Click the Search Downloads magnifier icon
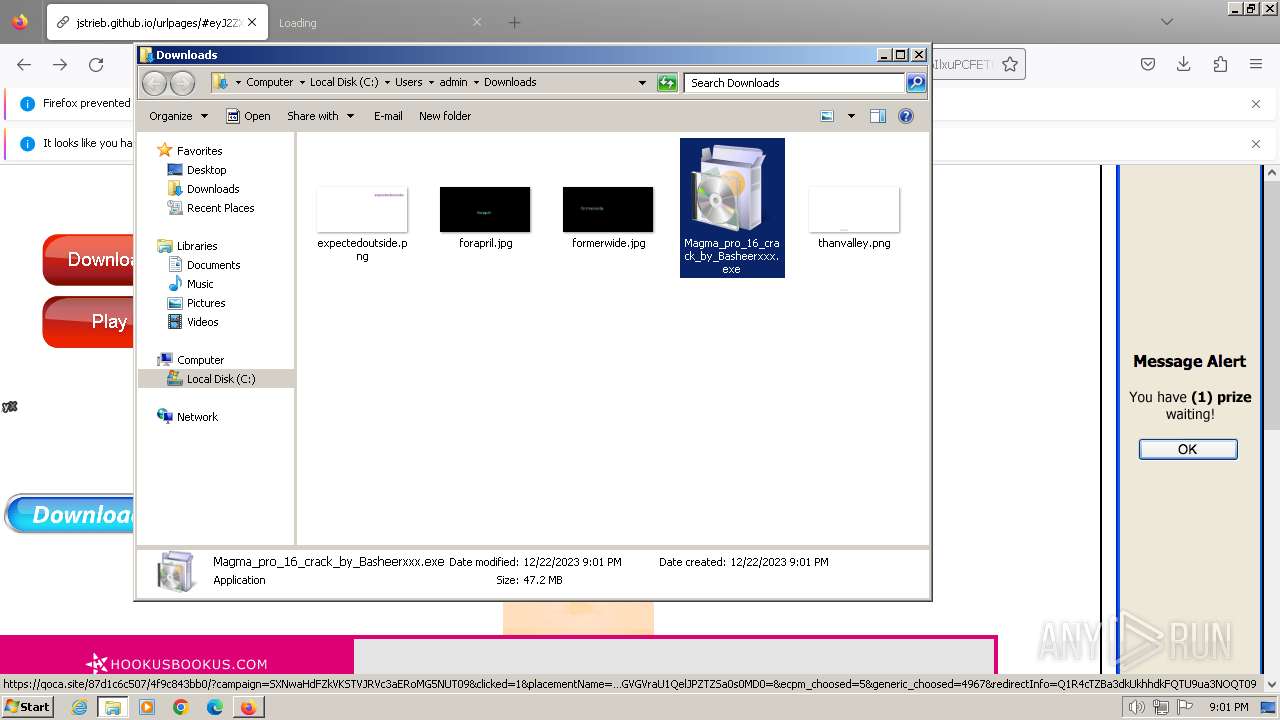This screenshot has width=1280, height=720. tap(916, 83)
